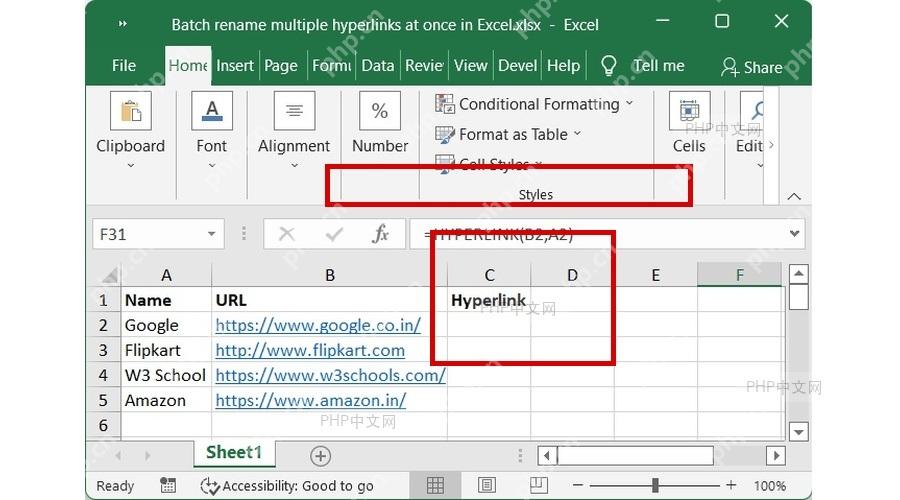Open the w3schools URL hyperlink
The image size is (900, 500).
331,375
